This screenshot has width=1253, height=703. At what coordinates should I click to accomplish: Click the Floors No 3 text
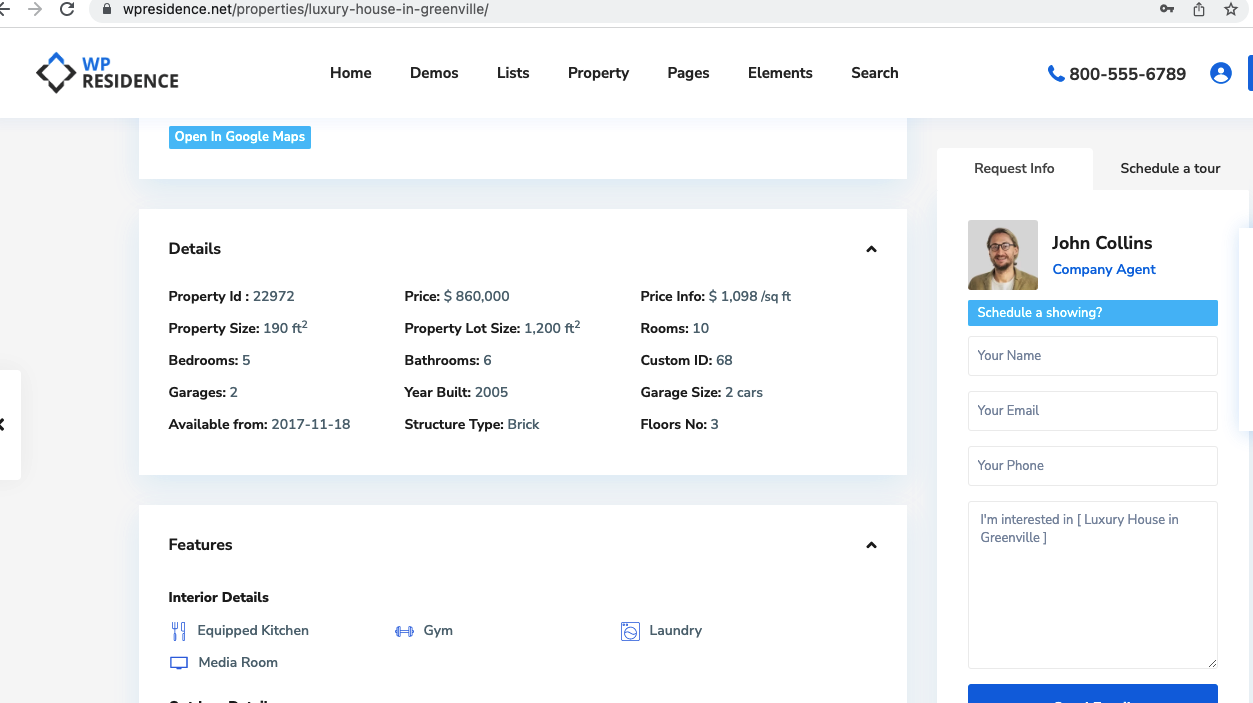[680, 425]
